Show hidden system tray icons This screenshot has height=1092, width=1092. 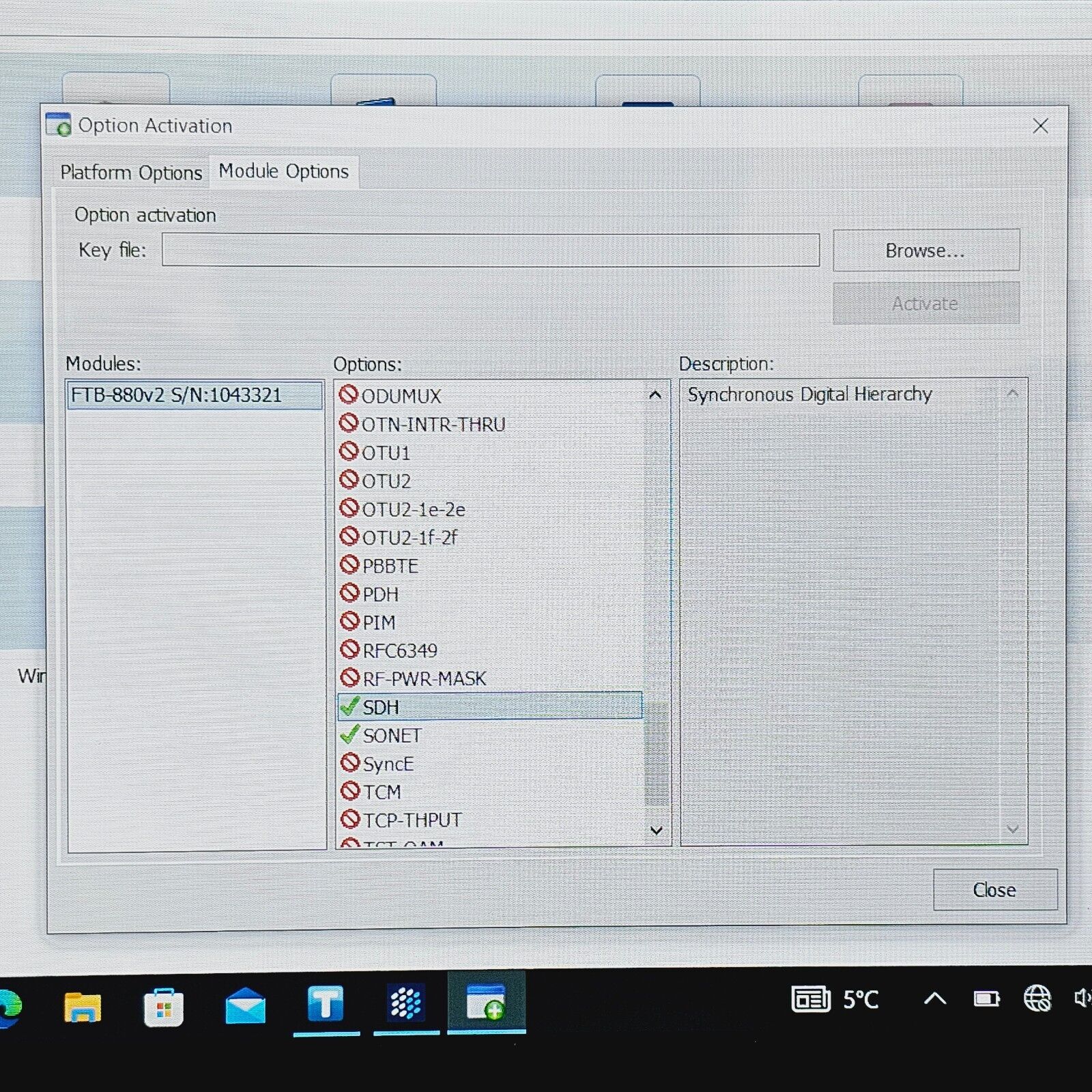click(x=935, y=999)
